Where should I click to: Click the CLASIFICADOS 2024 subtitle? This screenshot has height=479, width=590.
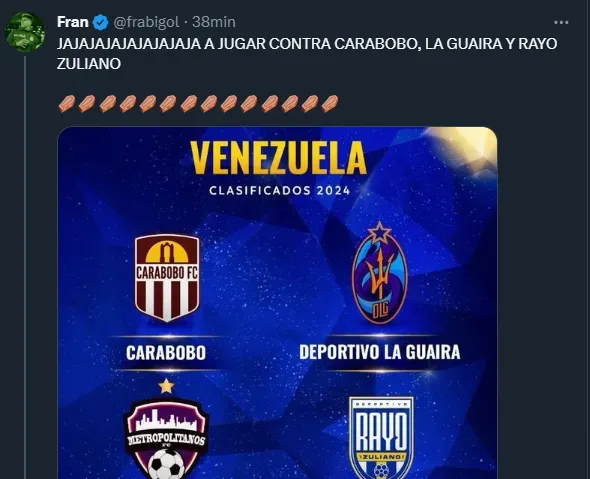tap(280, 190)
